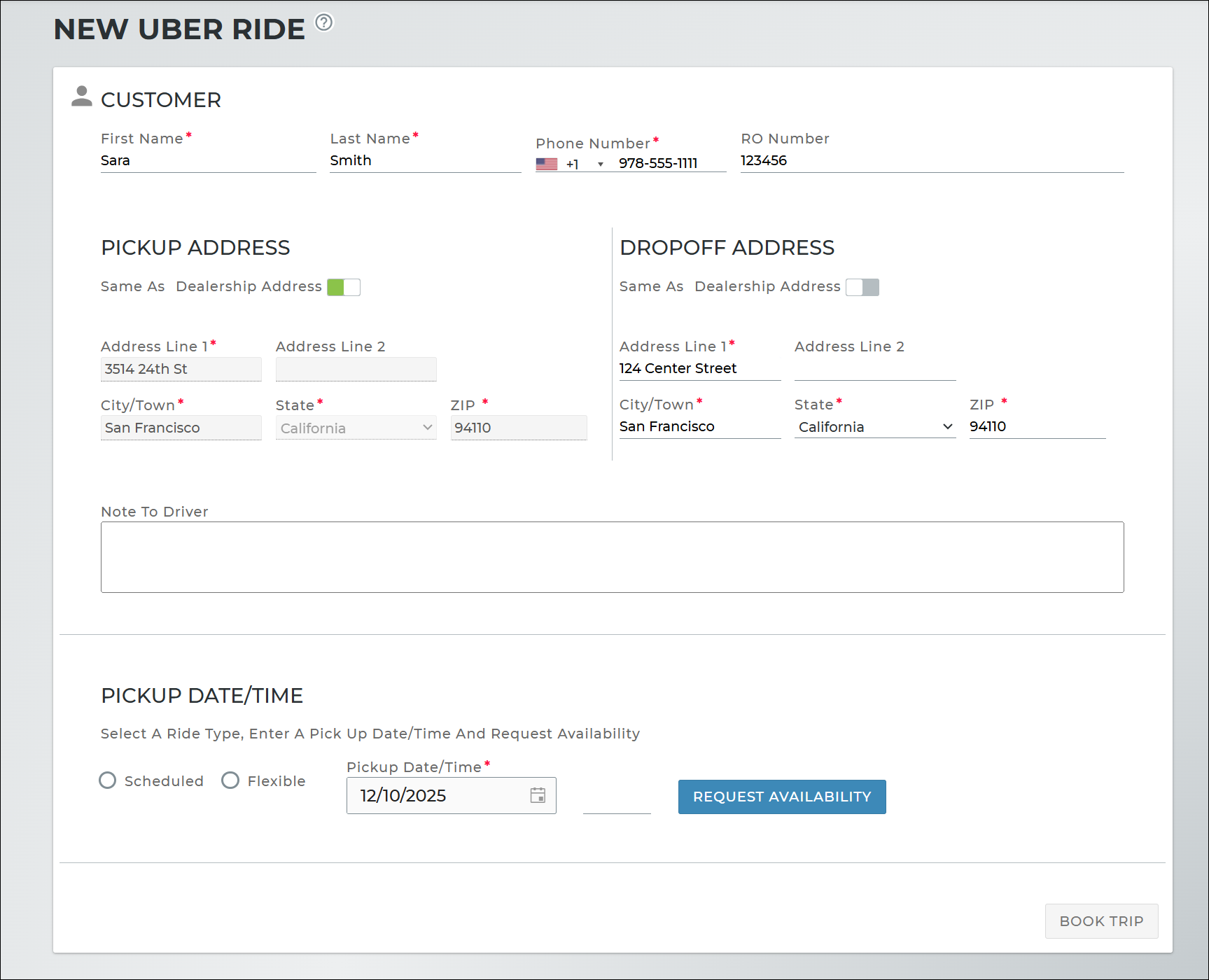The height and width of the screenshot is (980, 1209).
Task: Open the pickup State California dropdown
Action: pos(356,428)
